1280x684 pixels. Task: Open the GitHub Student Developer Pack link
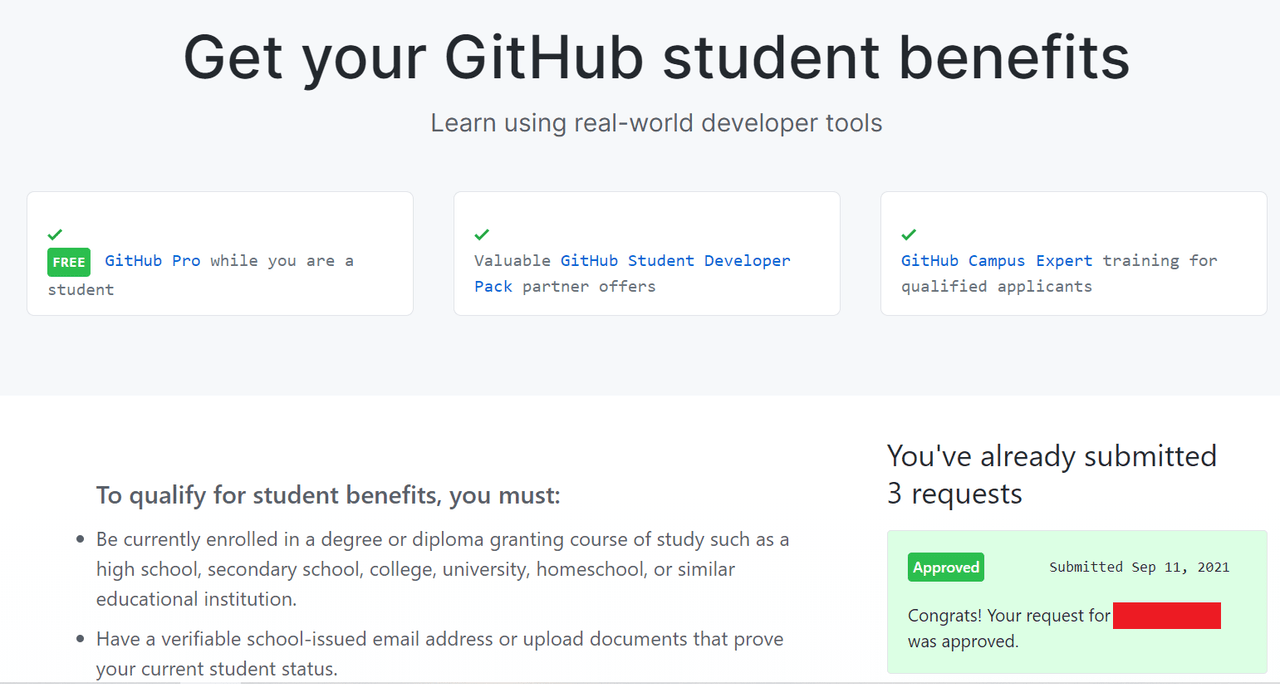[x=632, y=273]
